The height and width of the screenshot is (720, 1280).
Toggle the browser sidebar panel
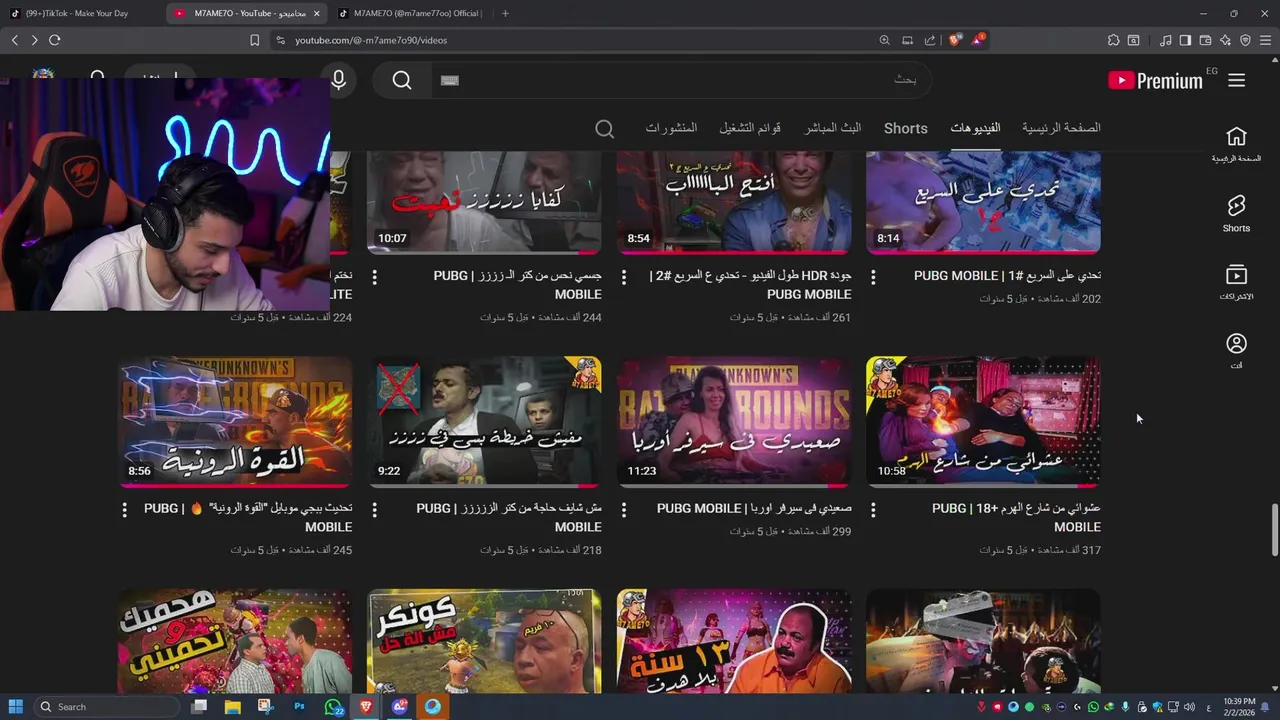coord(1185,40)
